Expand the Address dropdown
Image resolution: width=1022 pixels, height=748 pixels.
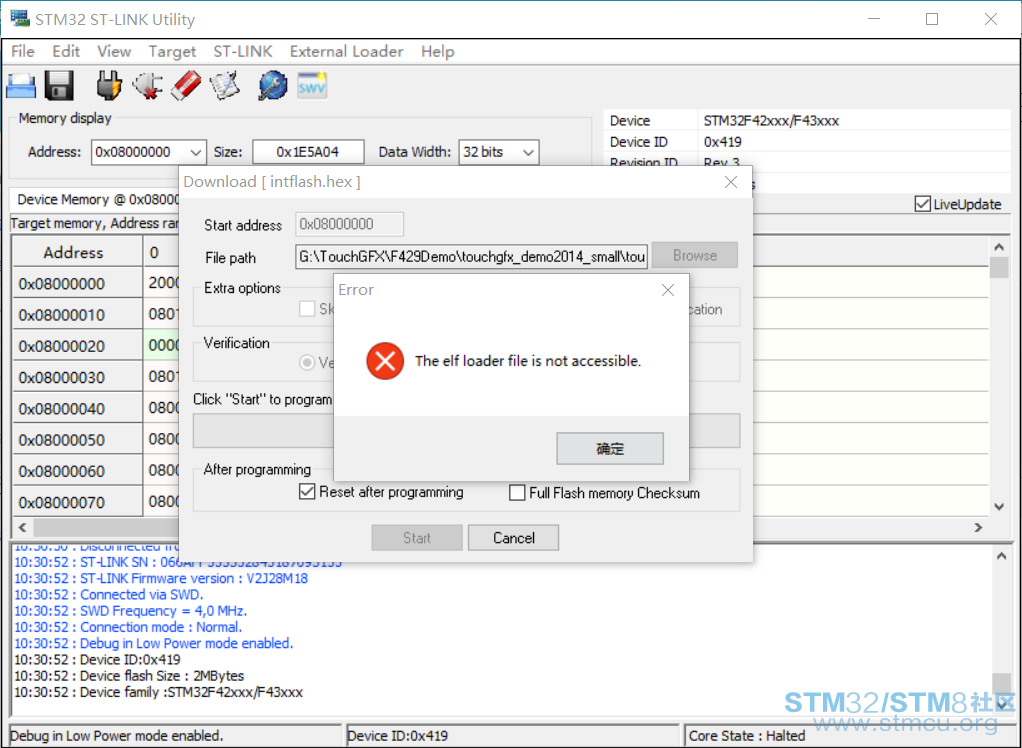[x=196, y=152]
